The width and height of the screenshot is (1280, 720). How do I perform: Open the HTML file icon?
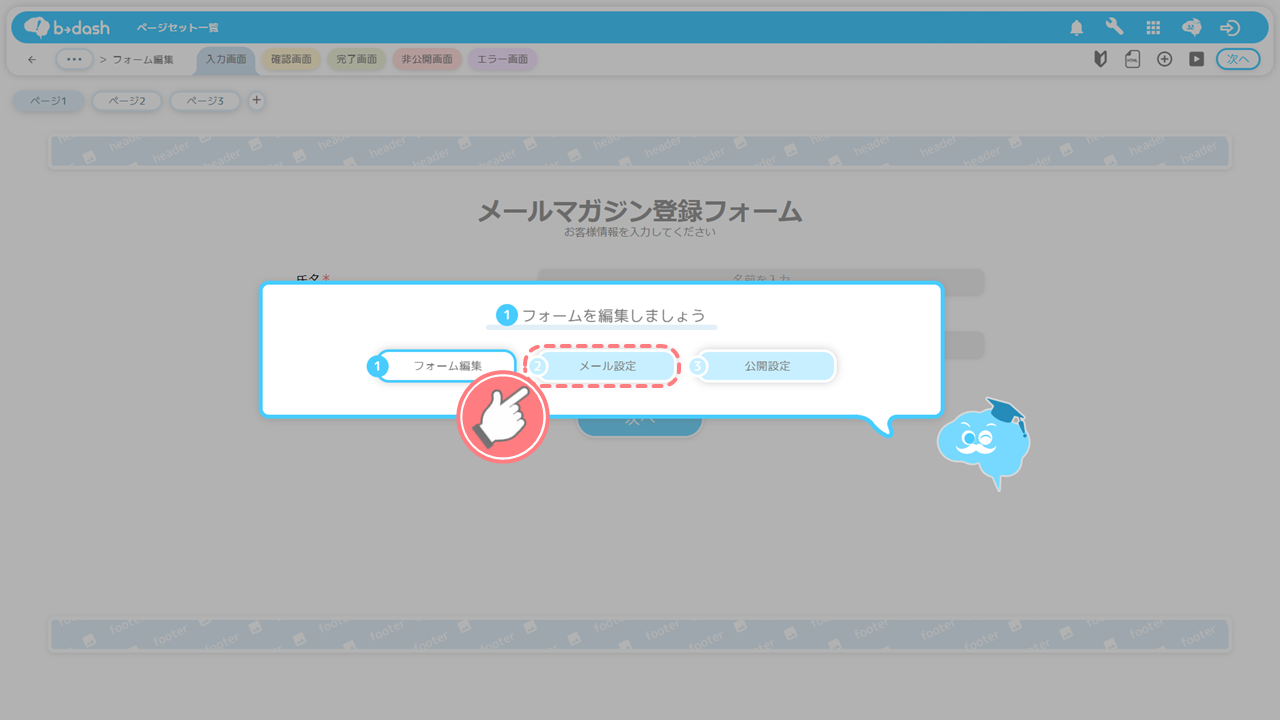point(1132,59)
